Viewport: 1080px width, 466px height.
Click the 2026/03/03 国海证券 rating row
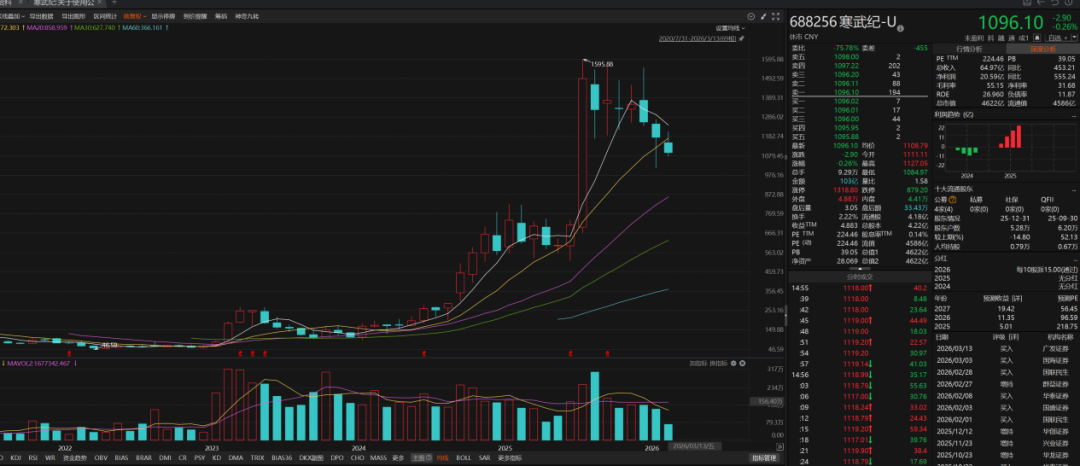point(1007,359)
